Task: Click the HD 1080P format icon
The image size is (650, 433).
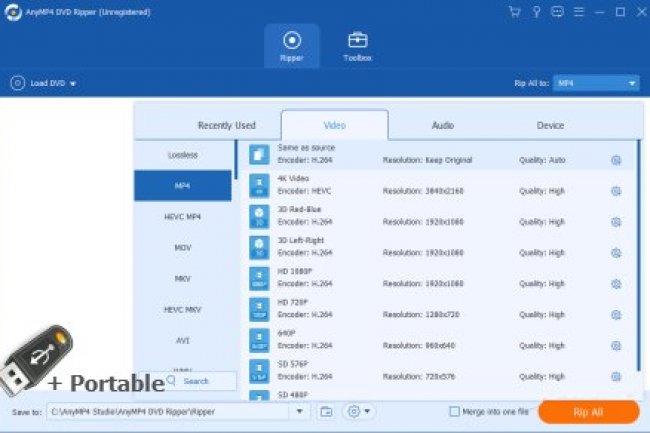Action: [259, 278]
